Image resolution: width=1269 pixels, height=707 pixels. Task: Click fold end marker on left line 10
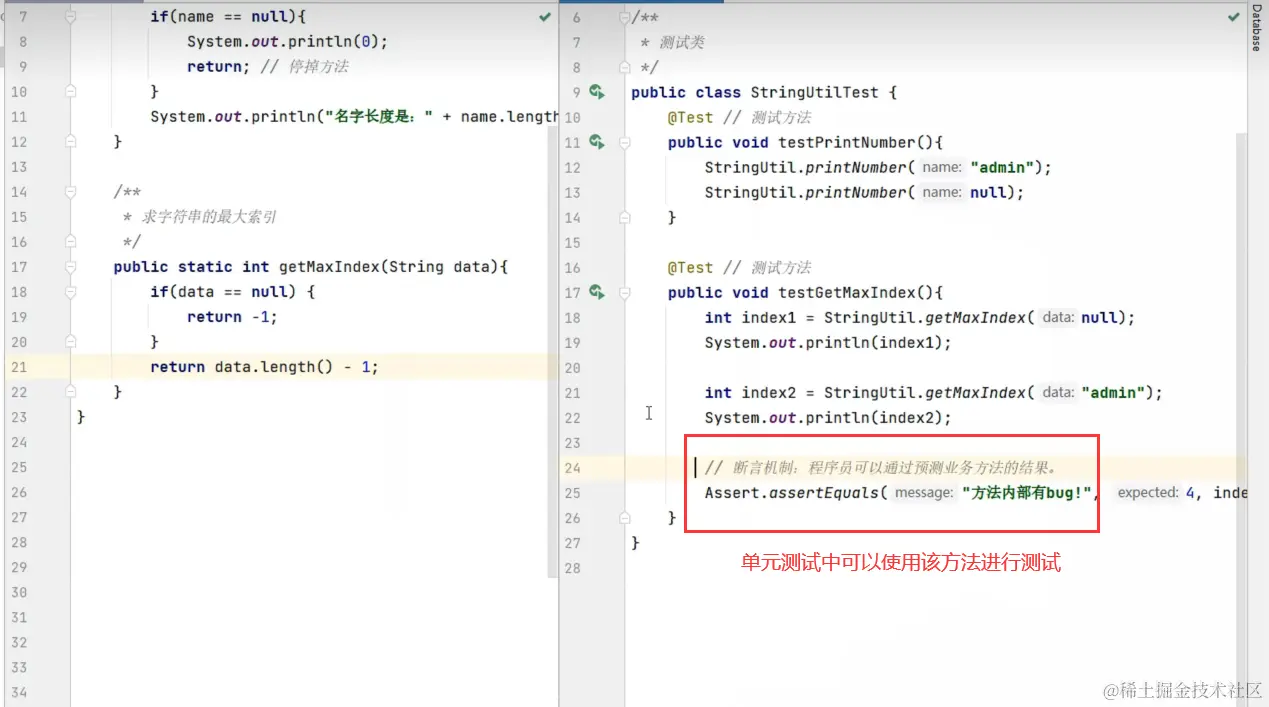point(71,92)
